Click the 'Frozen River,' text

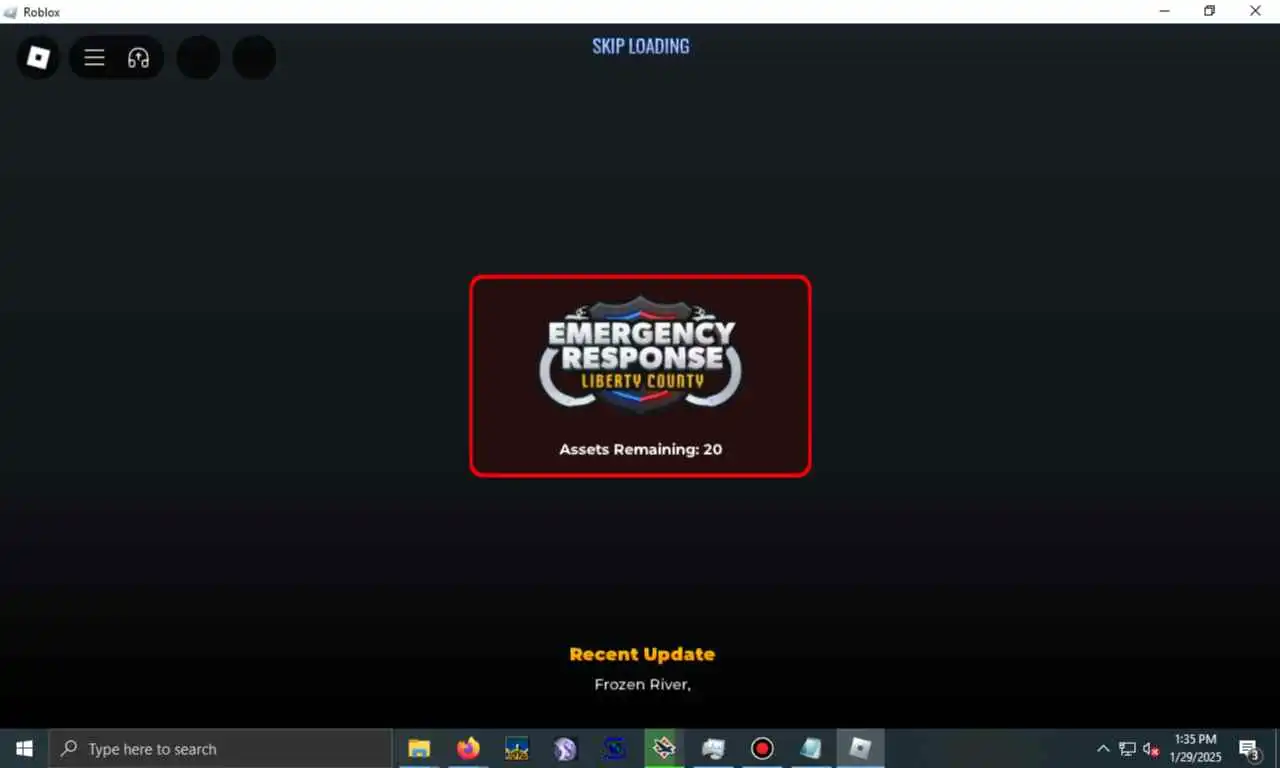642,685
